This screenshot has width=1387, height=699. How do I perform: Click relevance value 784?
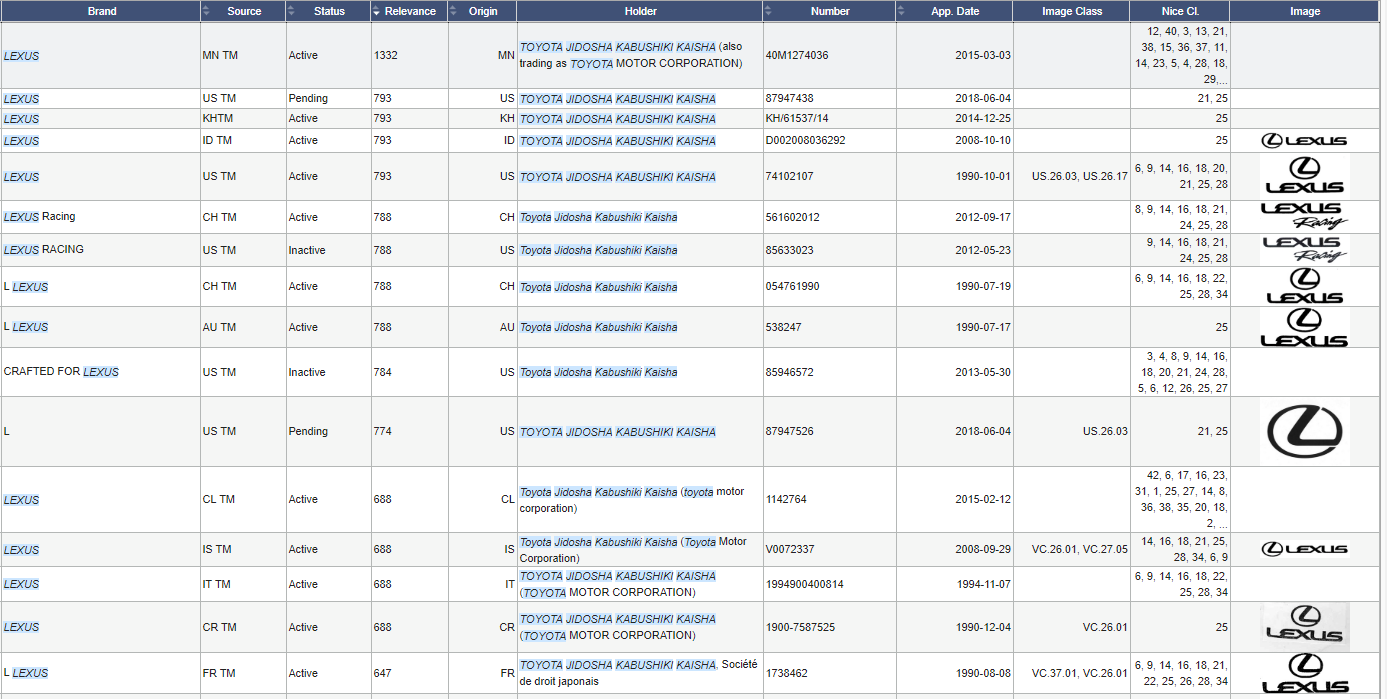point(383,372)
